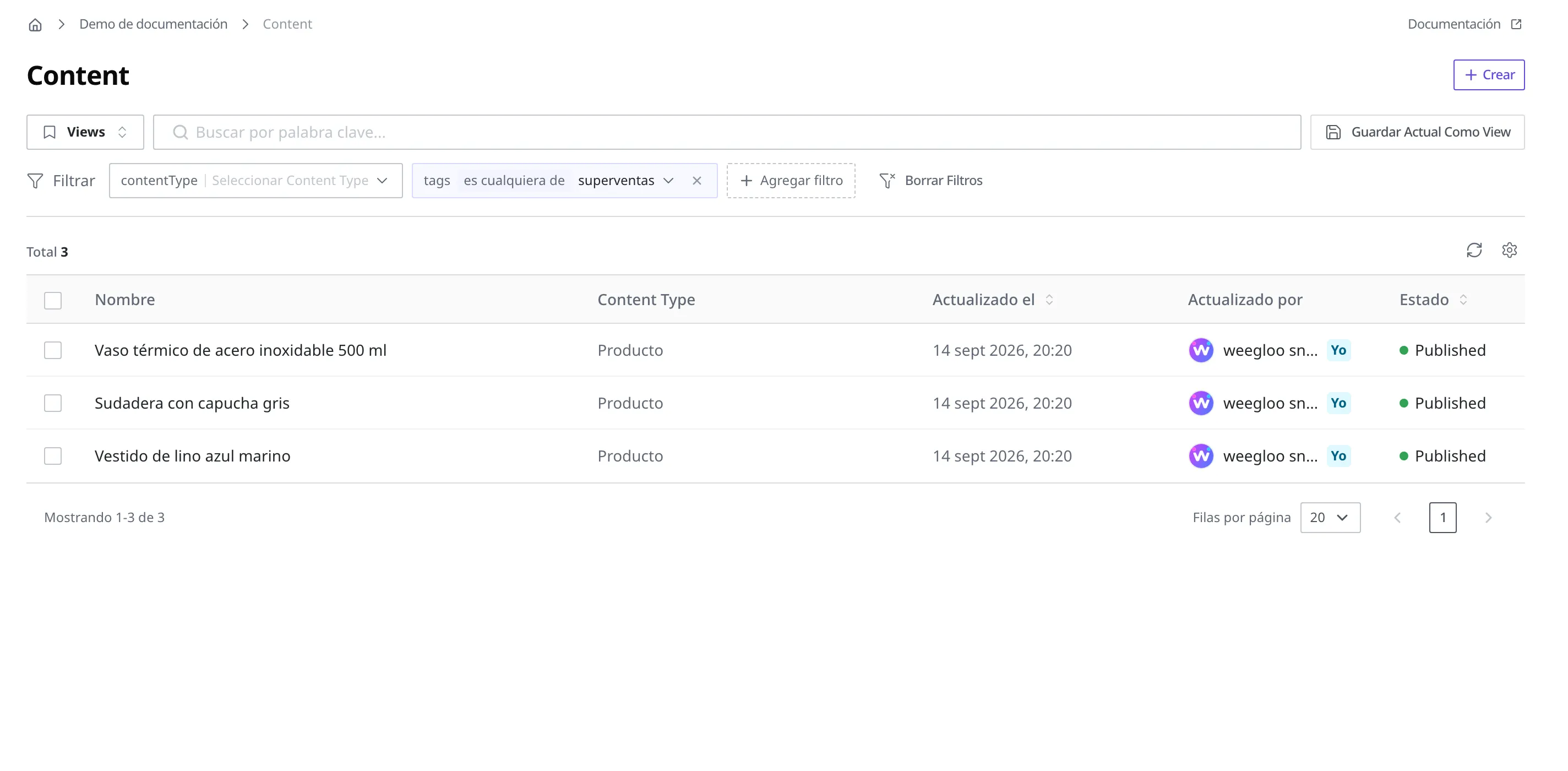Click the Yo badge in Vestido row
Screen dimensions: 1568x771
click(x=1338, y=456)
